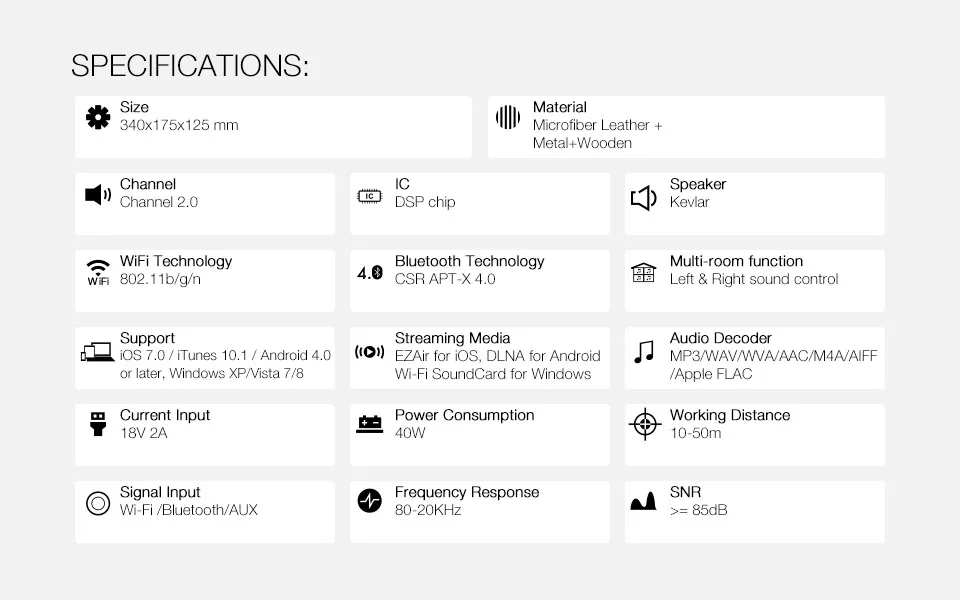
Task: Select the crosshair Working Distance icon
Action: [x=645, y=424]
